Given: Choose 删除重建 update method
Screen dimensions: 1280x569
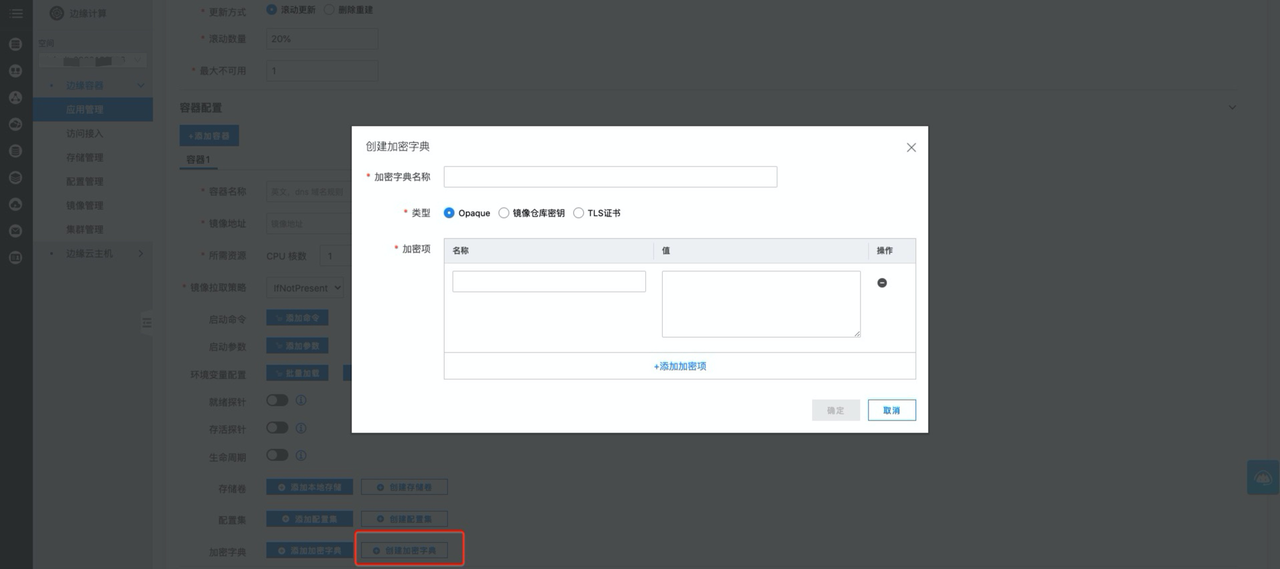Looking at the screenshot, I should [329, 9].
